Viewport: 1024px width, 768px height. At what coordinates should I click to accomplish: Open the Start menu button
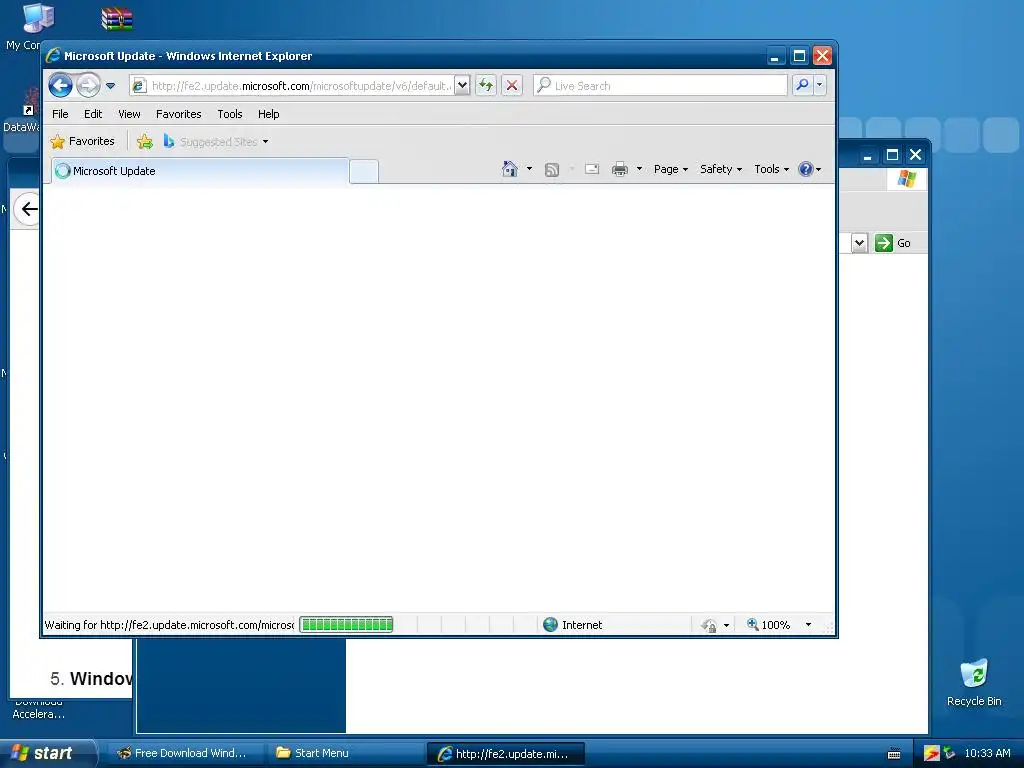click(x=48, y=753)
